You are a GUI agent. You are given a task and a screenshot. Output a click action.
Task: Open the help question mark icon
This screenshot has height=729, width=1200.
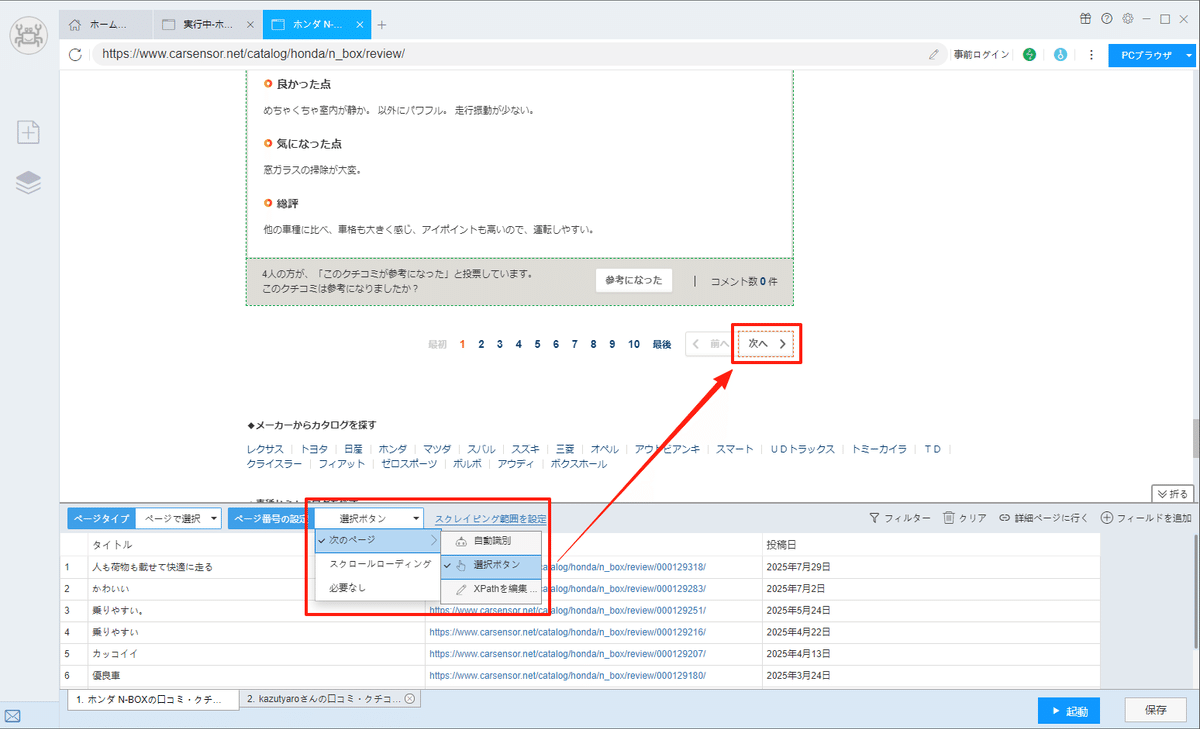tap(1107, 18)
